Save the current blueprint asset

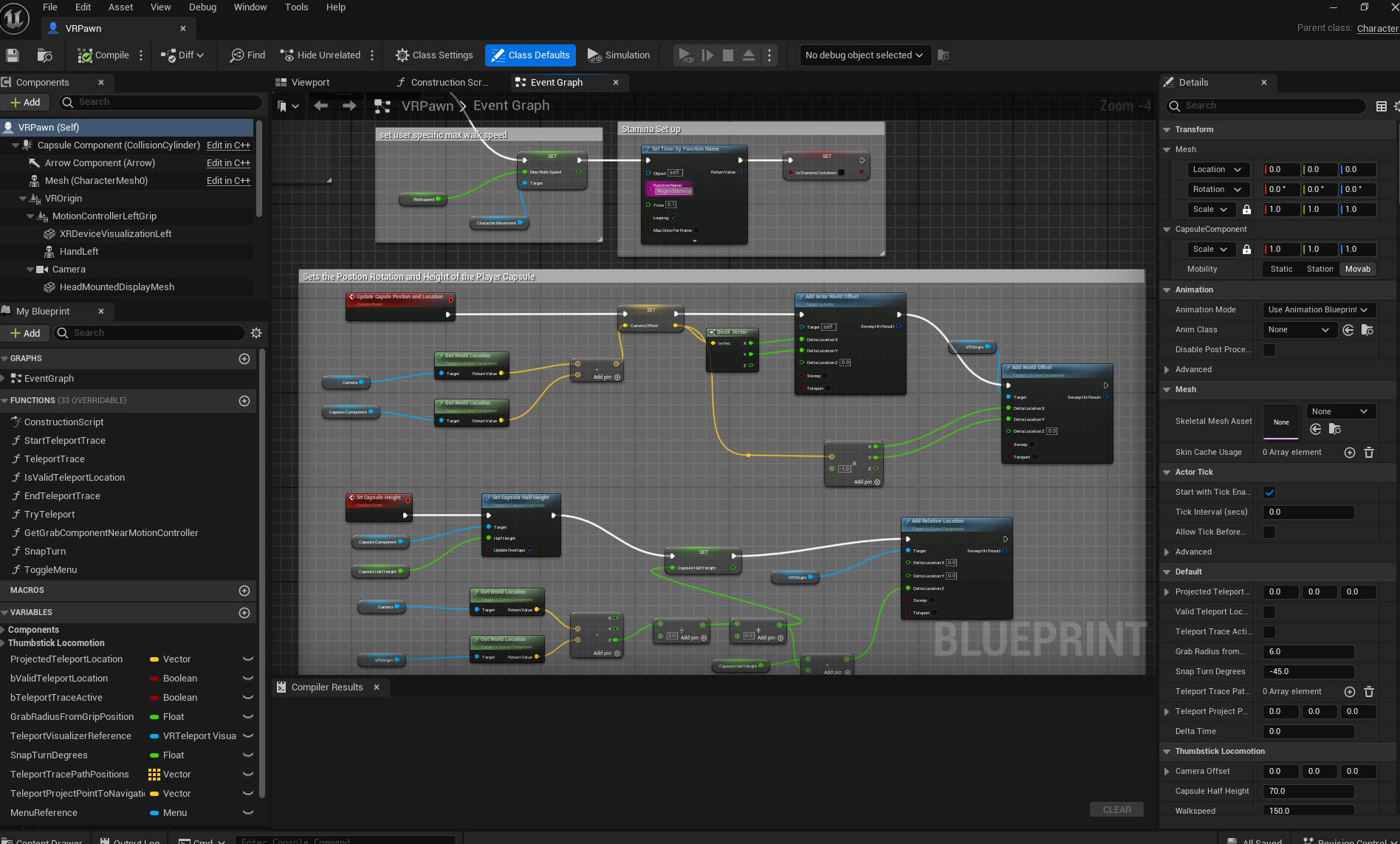12,55
